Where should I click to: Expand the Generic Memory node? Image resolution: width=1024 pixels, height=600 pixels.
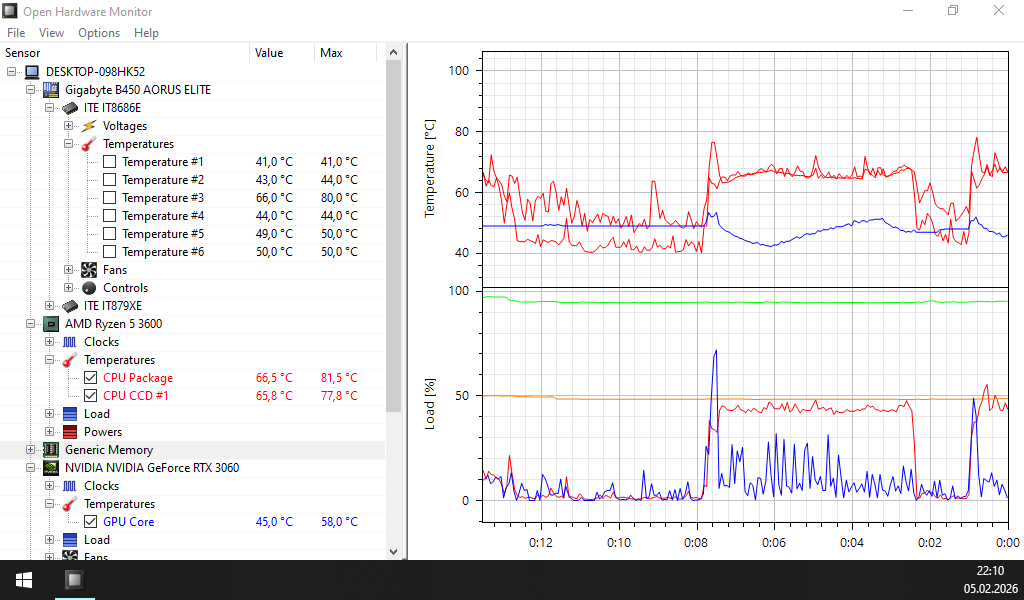30,449
